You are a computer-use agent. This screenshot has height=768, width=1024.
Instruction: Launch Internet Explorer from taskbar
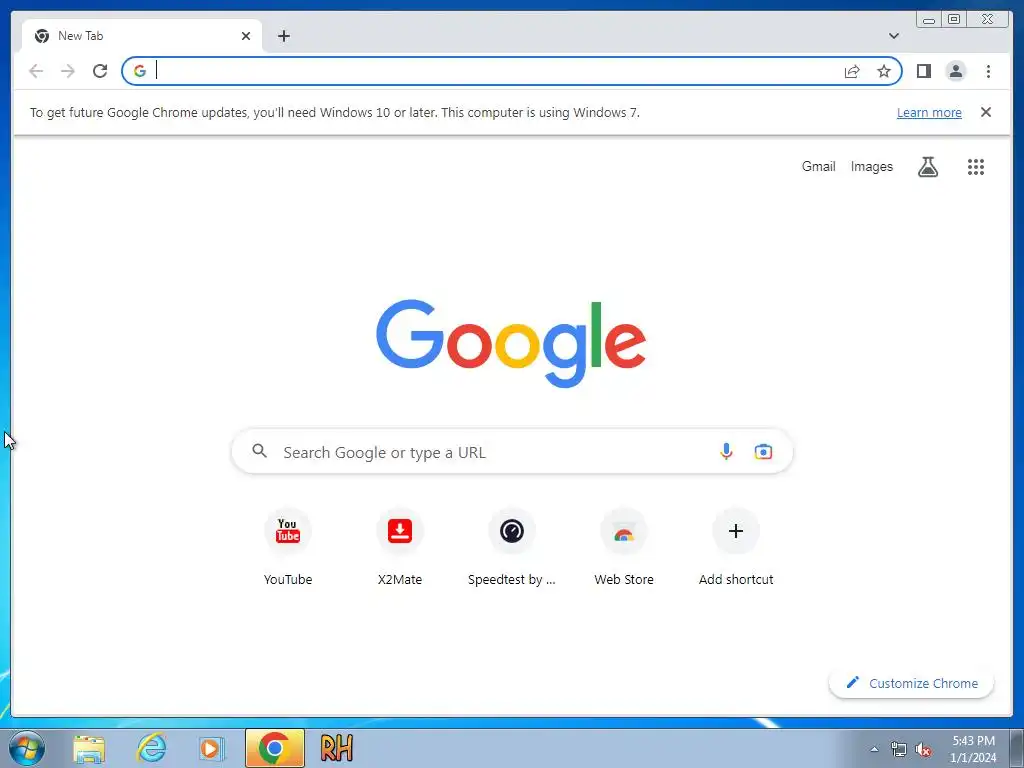point(151,748)
